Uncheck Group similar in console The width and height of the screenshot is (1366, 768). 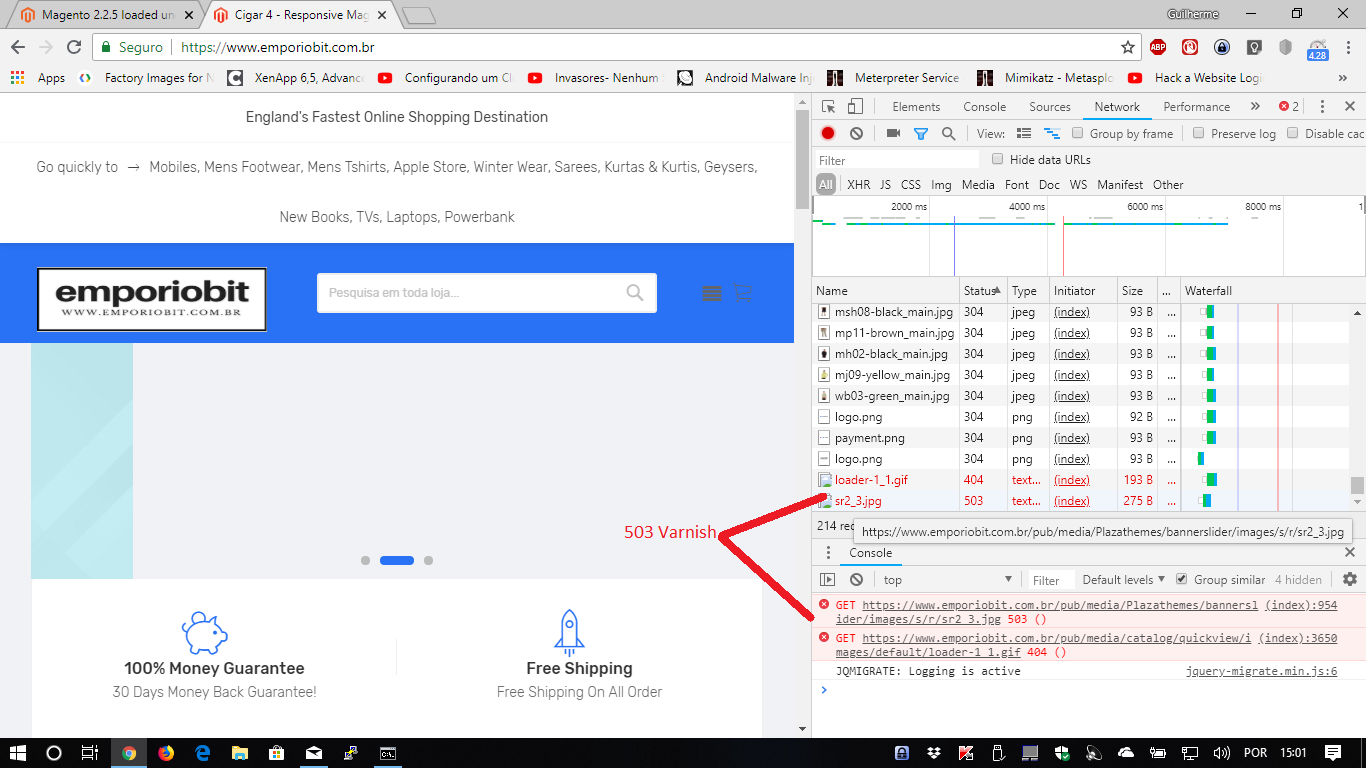pyautogui.click(x=1181, y=579)
